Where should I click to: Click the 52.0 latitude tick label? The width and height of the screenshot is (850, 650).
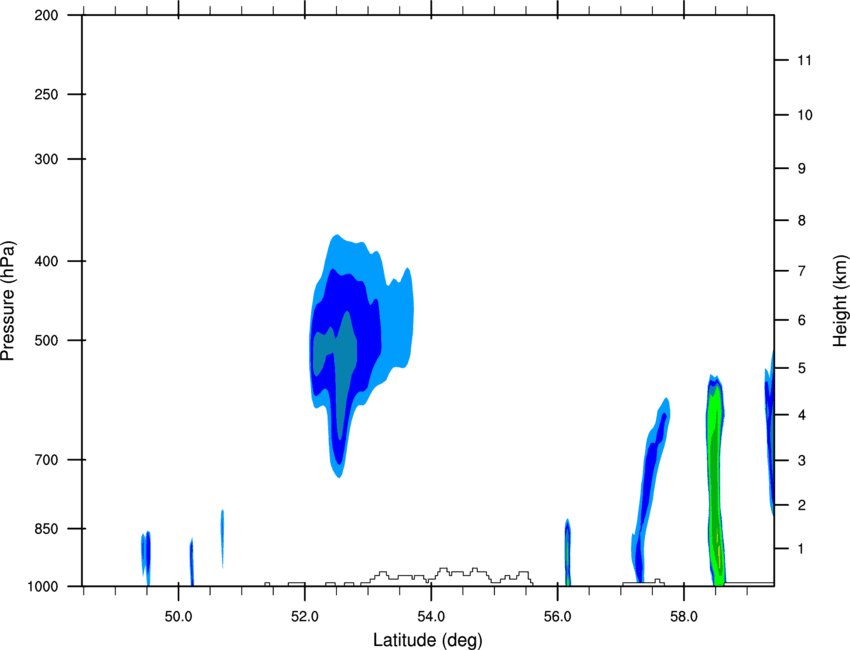[305, 617]
